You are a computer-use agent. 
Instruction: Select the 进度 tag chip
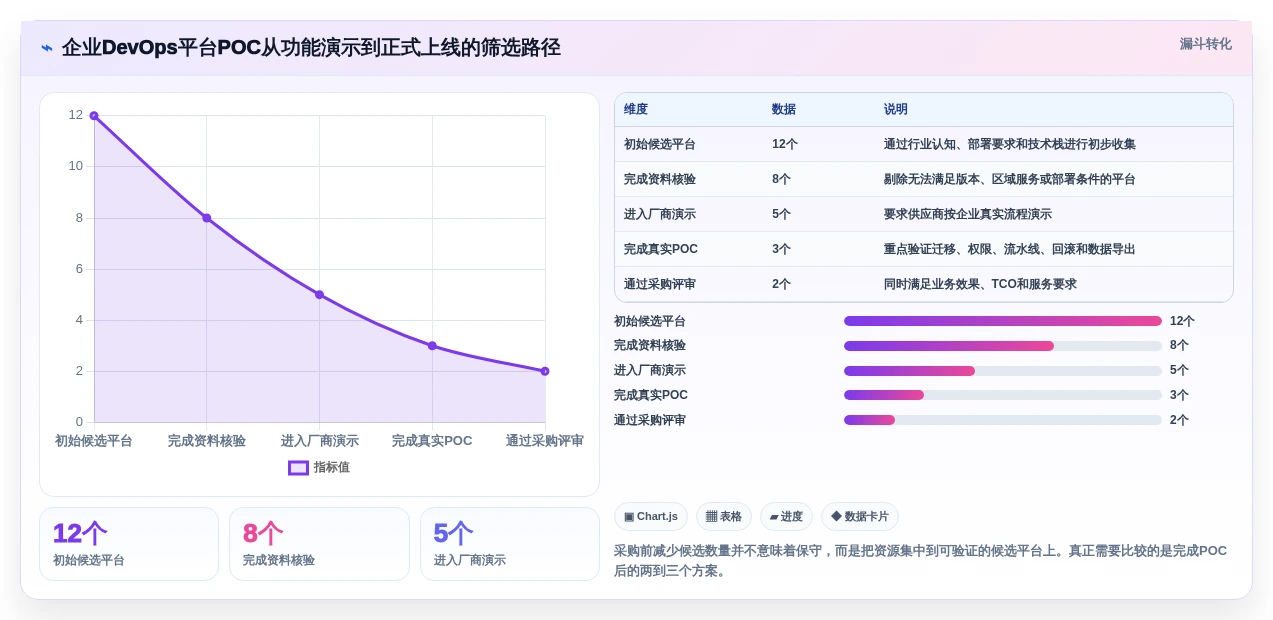pyautogui.click(x=786, y=516)
